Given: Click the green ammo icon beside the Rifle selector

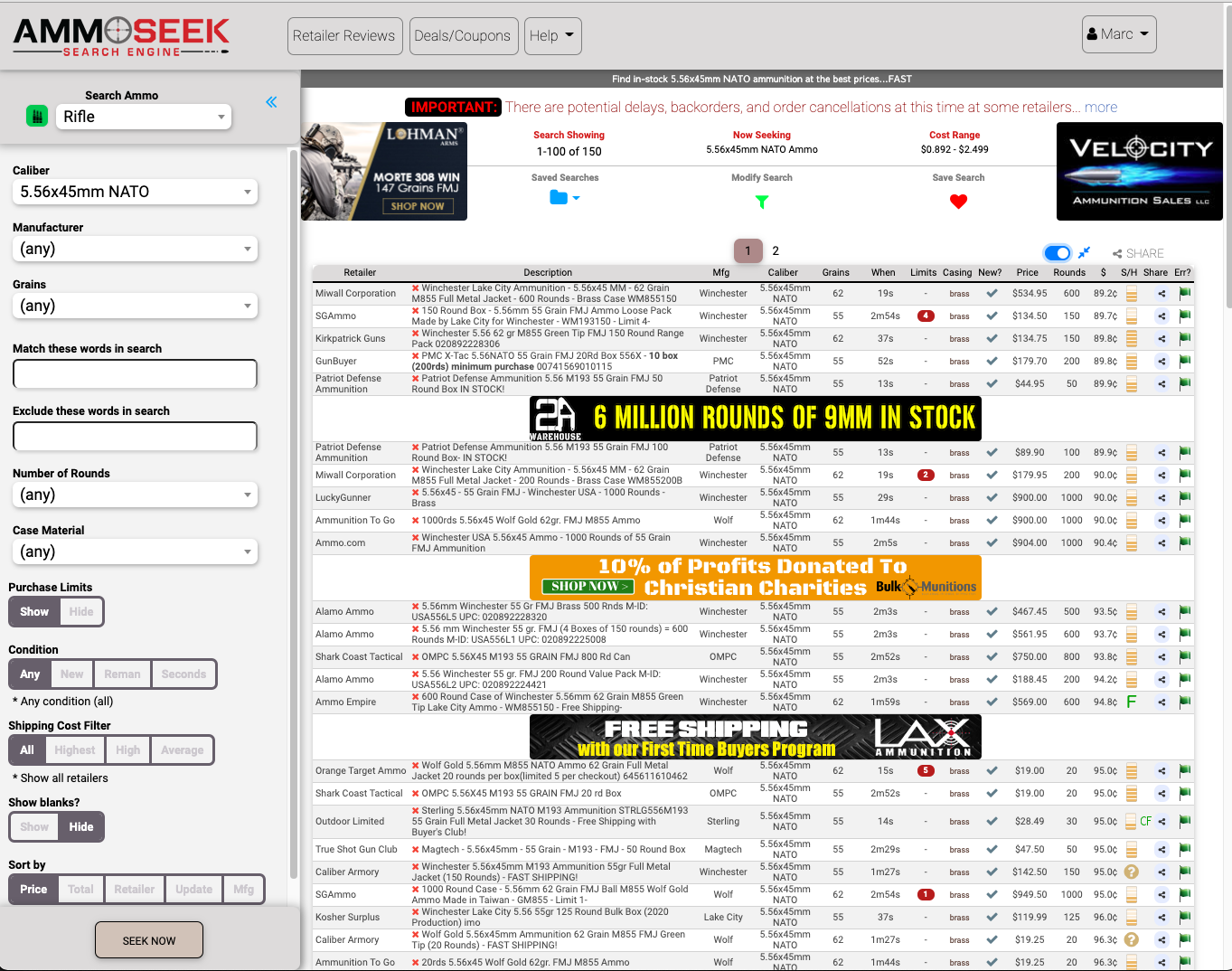Looking at the screenshot, I should click(x=36, y=117).
